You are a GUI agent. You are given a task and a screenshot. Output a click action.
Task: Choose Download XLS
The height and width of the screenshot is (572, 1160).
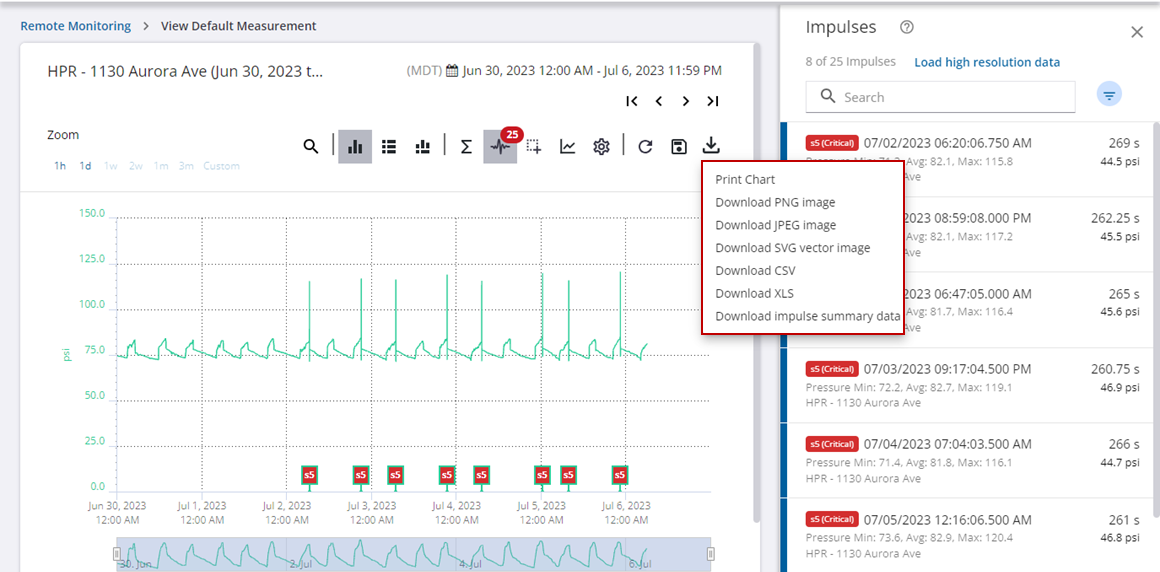[x=755, y=294]
